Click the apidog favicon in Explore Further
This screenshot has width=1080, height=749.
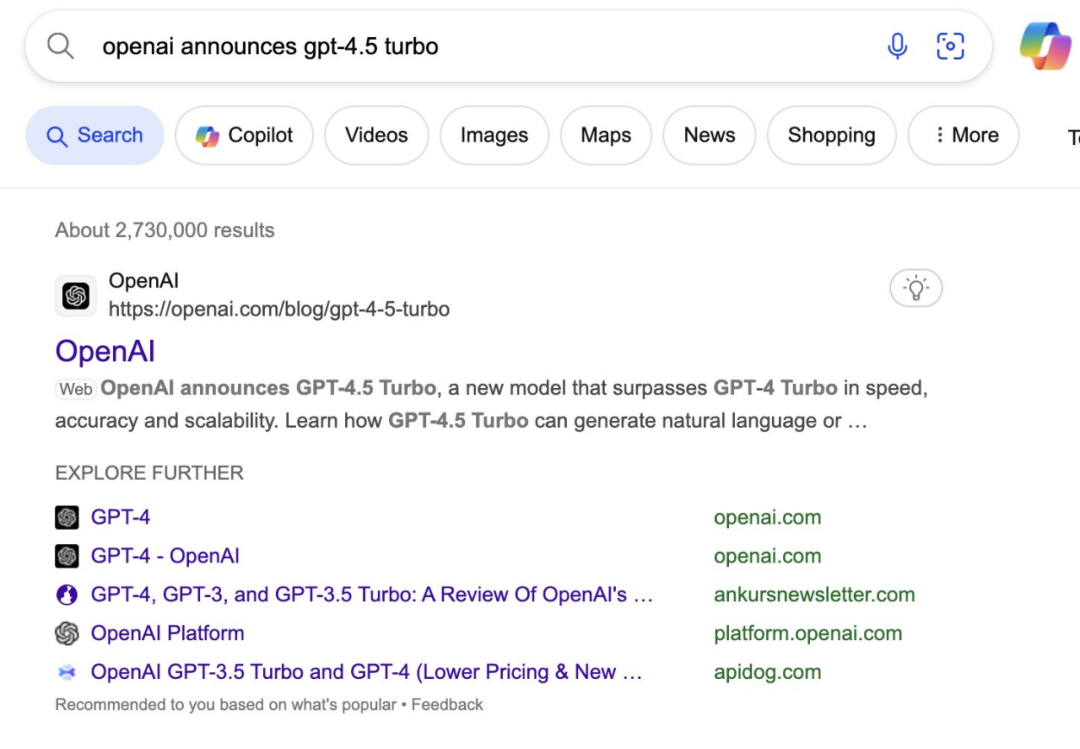coord(66,672)
